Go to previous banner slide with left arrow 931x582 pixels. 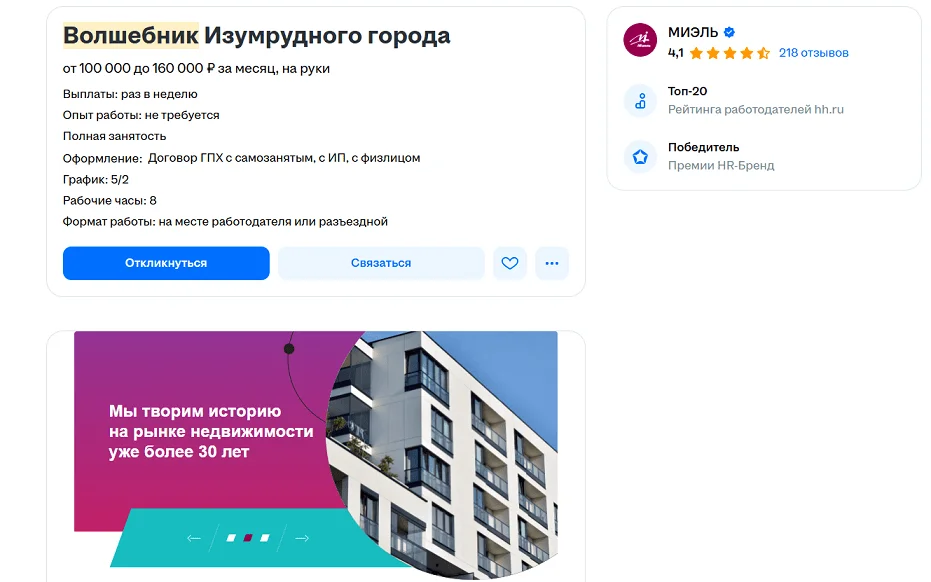(194, 538)
